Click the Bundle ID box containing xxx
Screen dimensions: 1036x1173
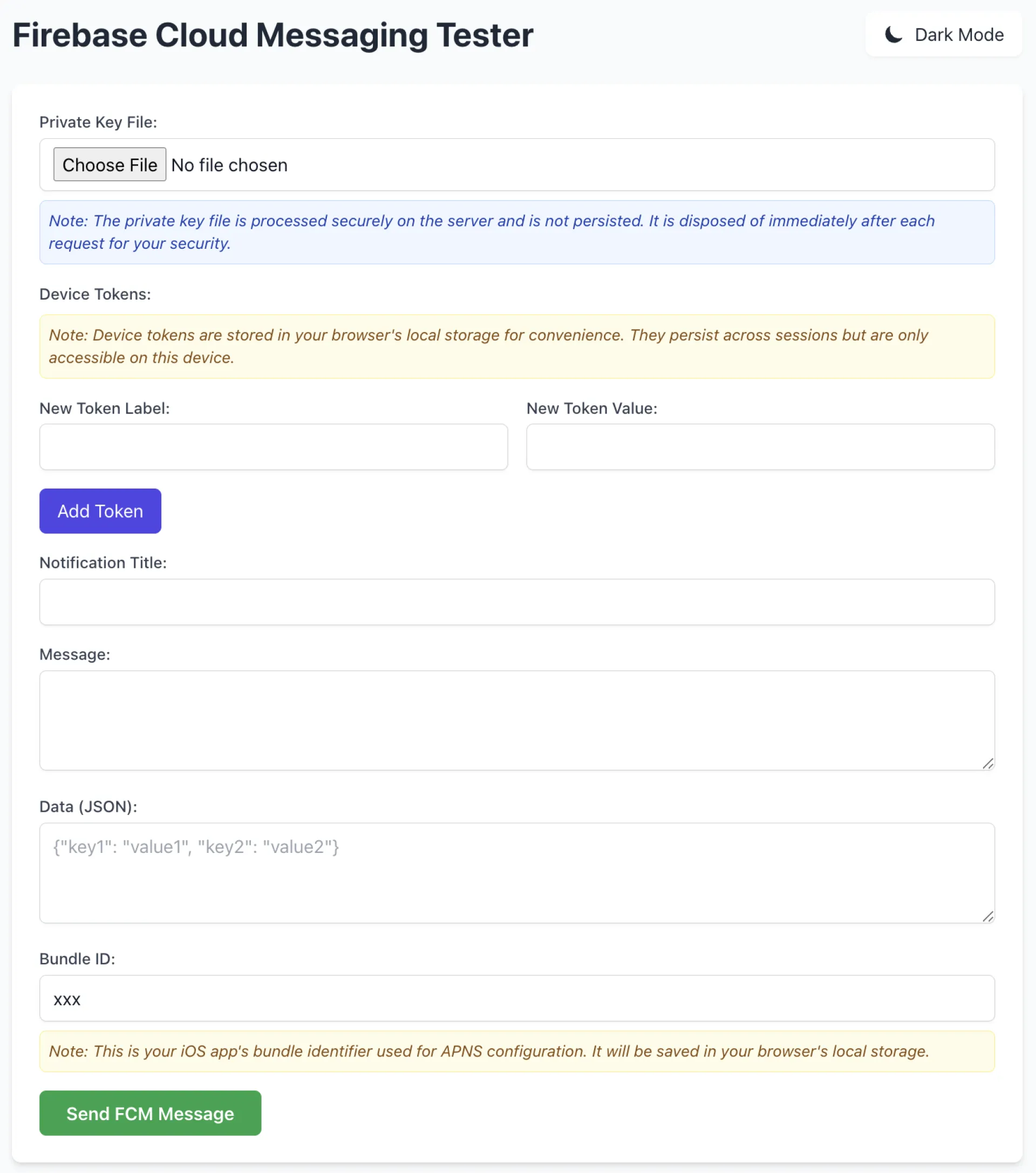tap(516, 998)
